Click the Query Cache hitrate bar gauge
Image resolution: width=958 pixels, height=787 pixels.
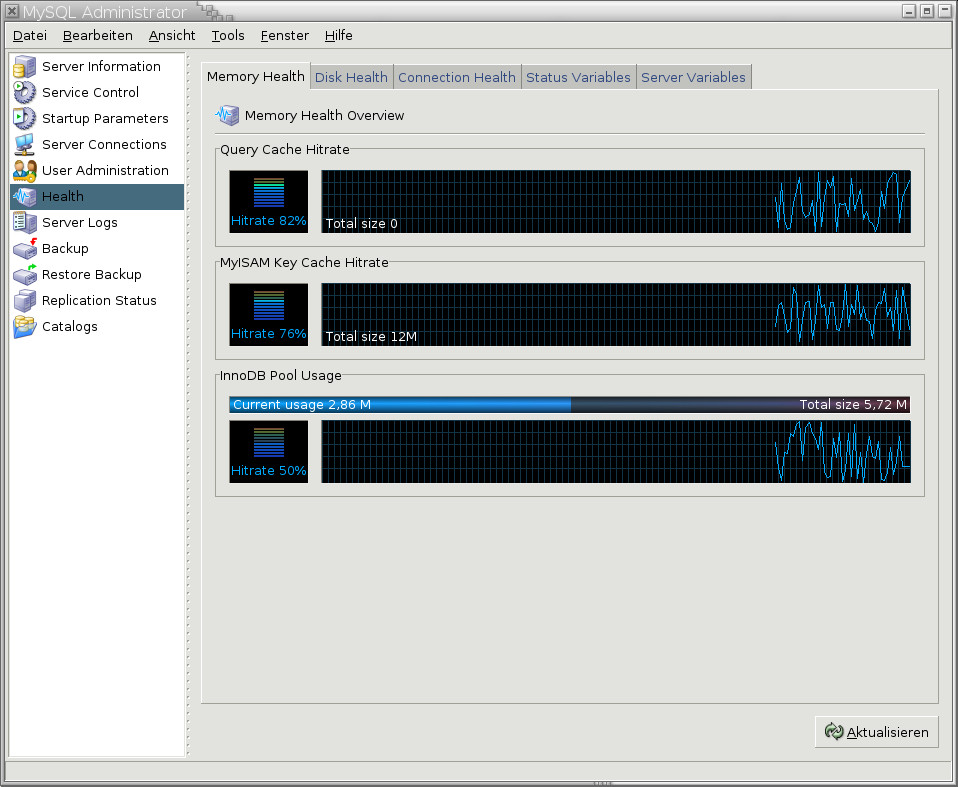(269, 192)
